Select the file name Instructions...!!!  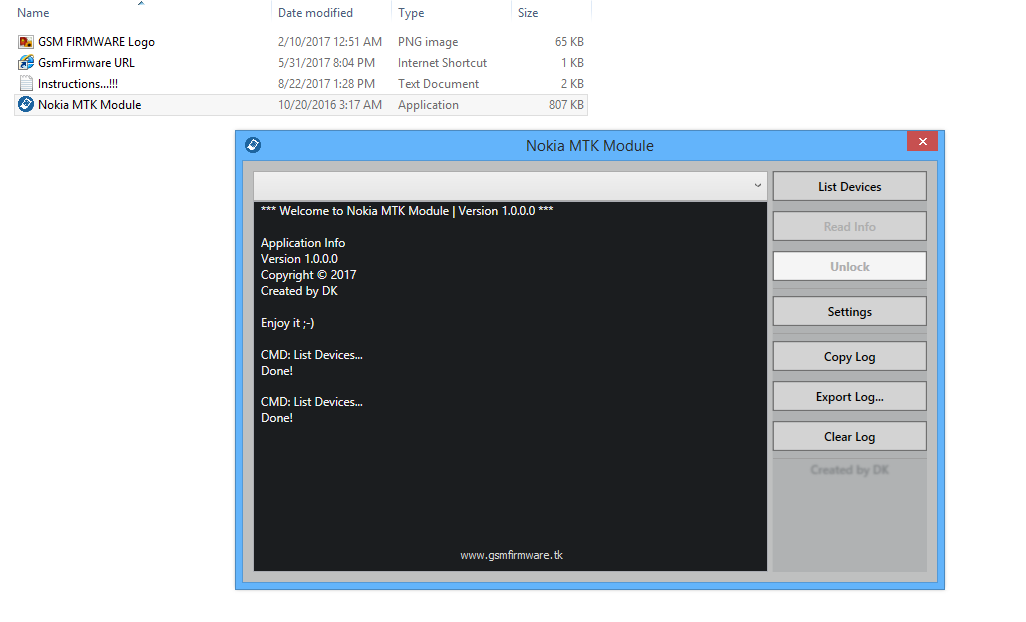point(78,84)
